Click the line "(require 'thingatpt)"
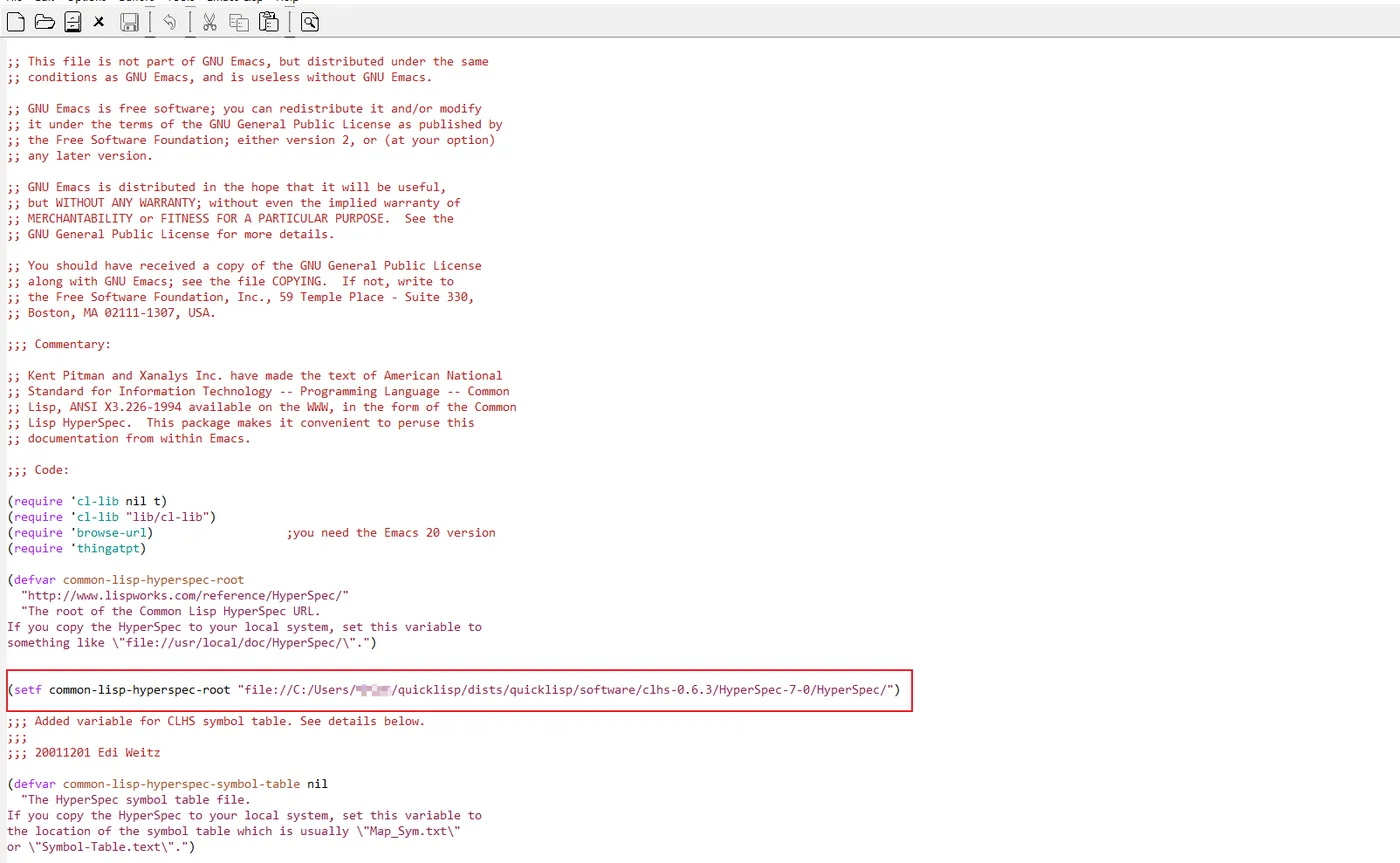 tap(77, 548)
